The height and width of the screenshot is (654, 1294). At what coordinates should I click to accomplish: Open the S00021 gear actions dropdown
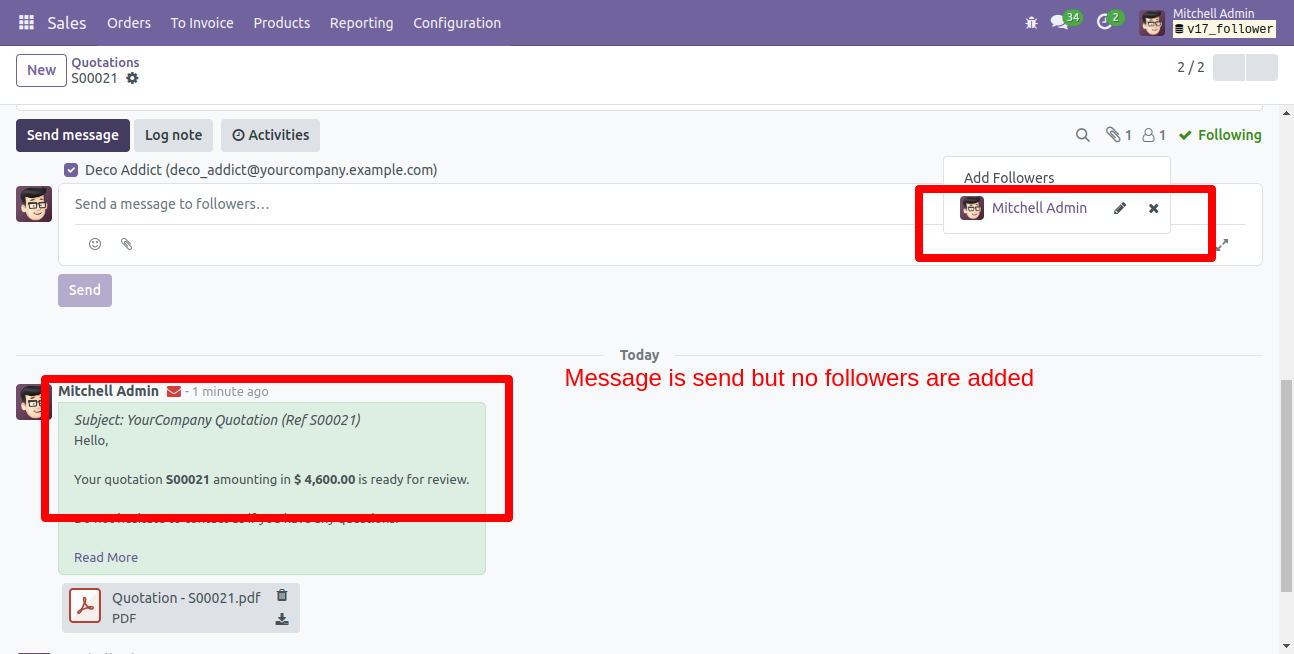click(x=132, y=78)
